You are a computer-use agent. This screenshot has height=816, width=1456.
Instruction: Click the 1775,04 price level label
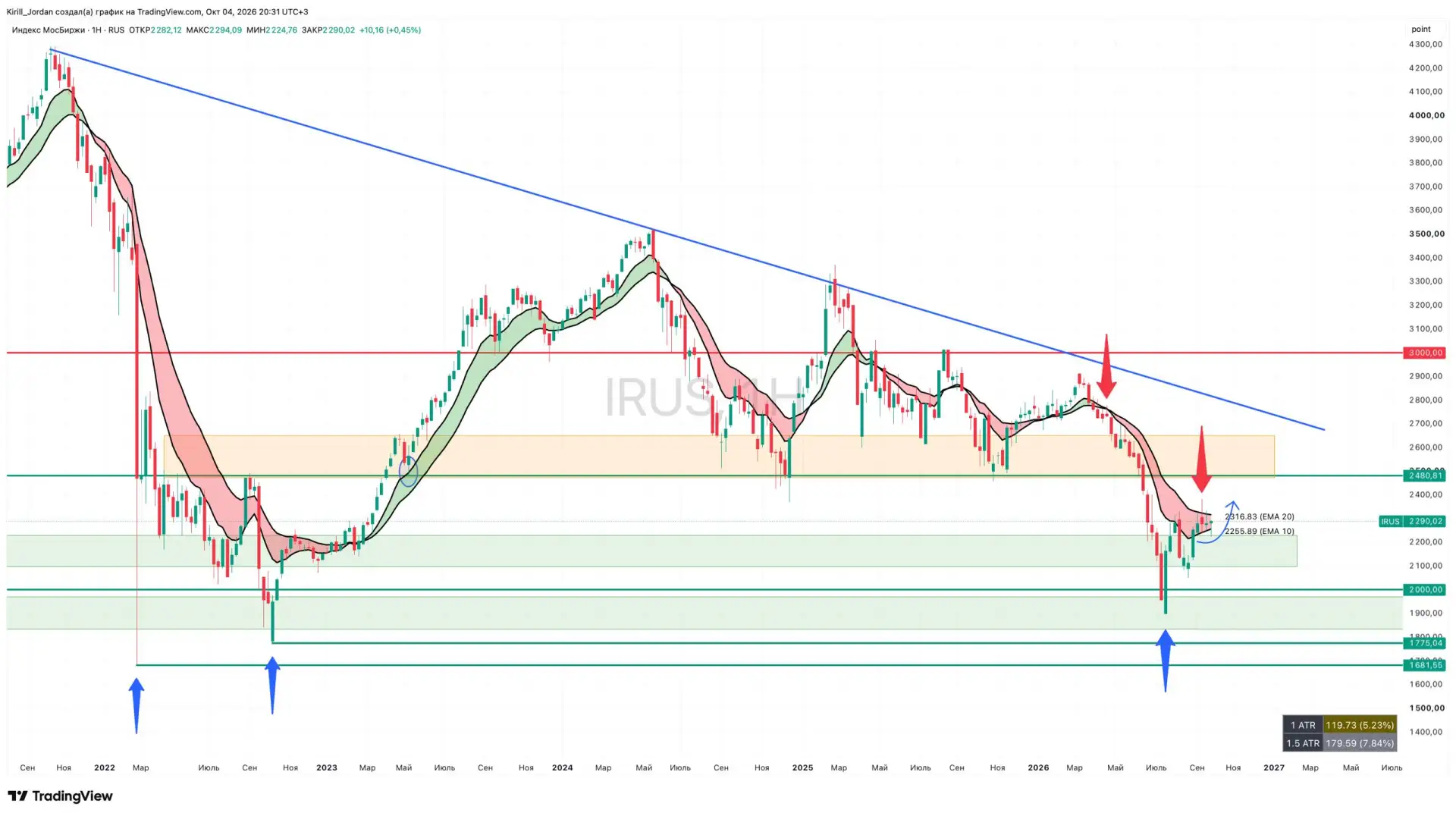pos(1426,643)
